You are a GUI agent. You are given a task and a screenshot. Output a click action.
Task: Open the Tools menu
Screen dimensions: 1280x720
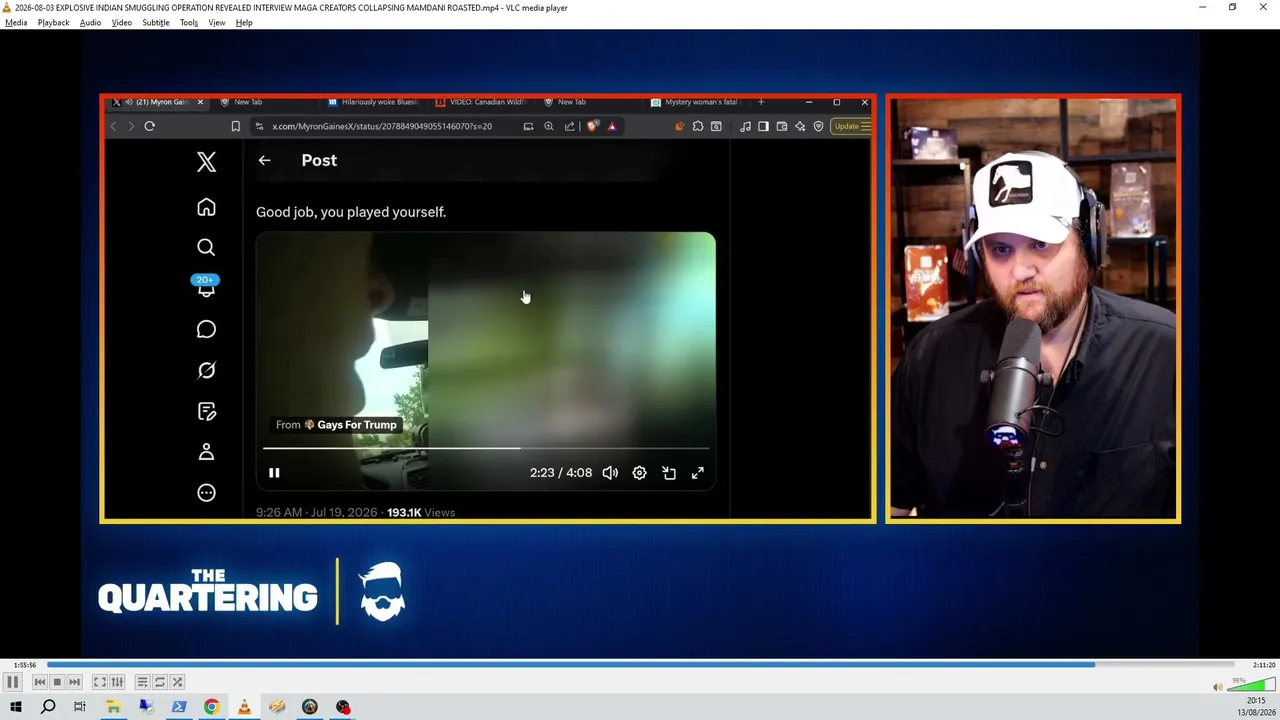click(189, 22)
